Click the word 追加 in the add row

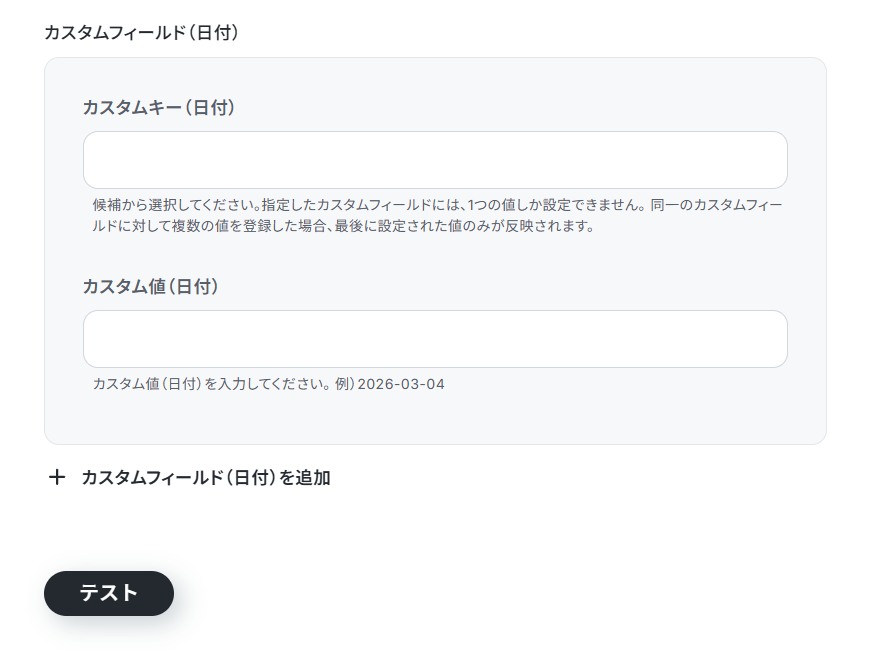click(313, 478)
